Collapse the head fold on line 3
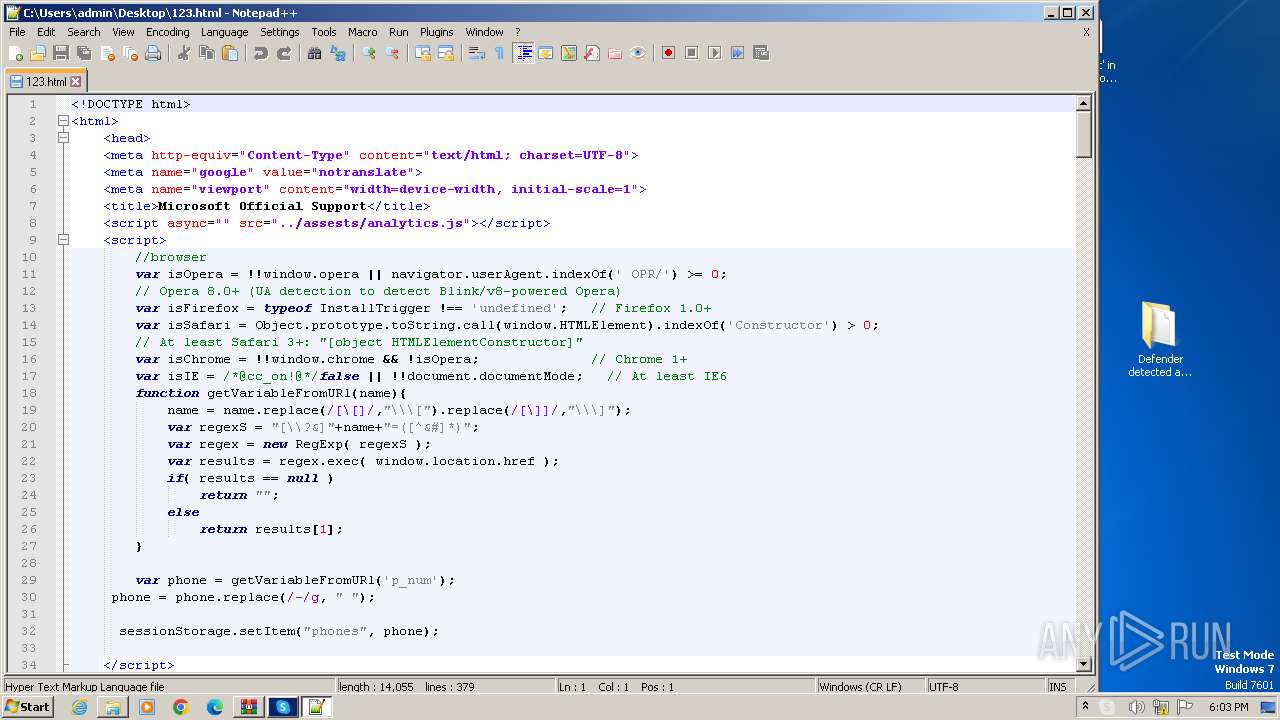Screen dimensions: 1280x720 [63, 138]
